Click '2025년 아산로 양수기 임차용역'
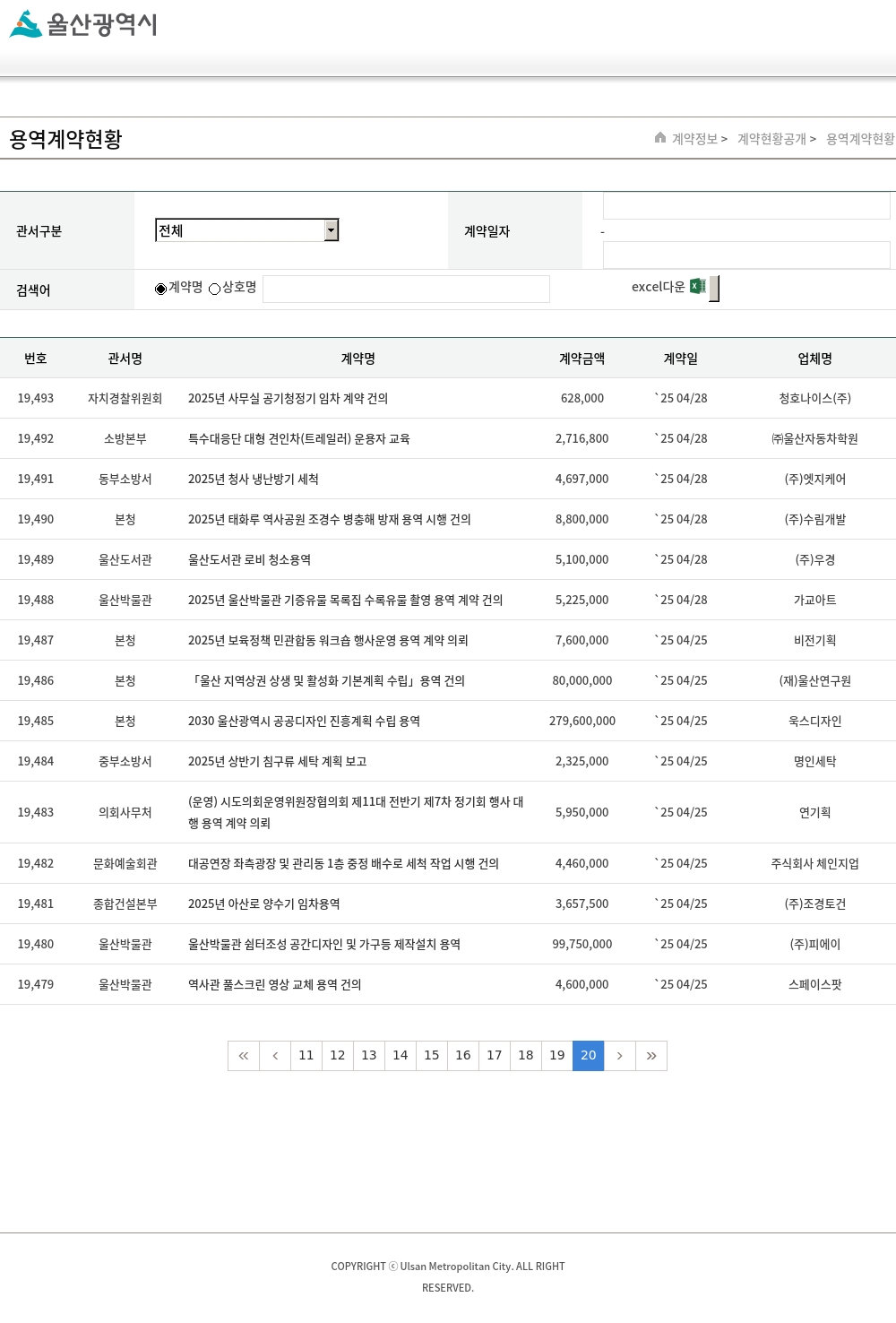The height and width of the screenshot is (1323, 896). coord(264,904)
